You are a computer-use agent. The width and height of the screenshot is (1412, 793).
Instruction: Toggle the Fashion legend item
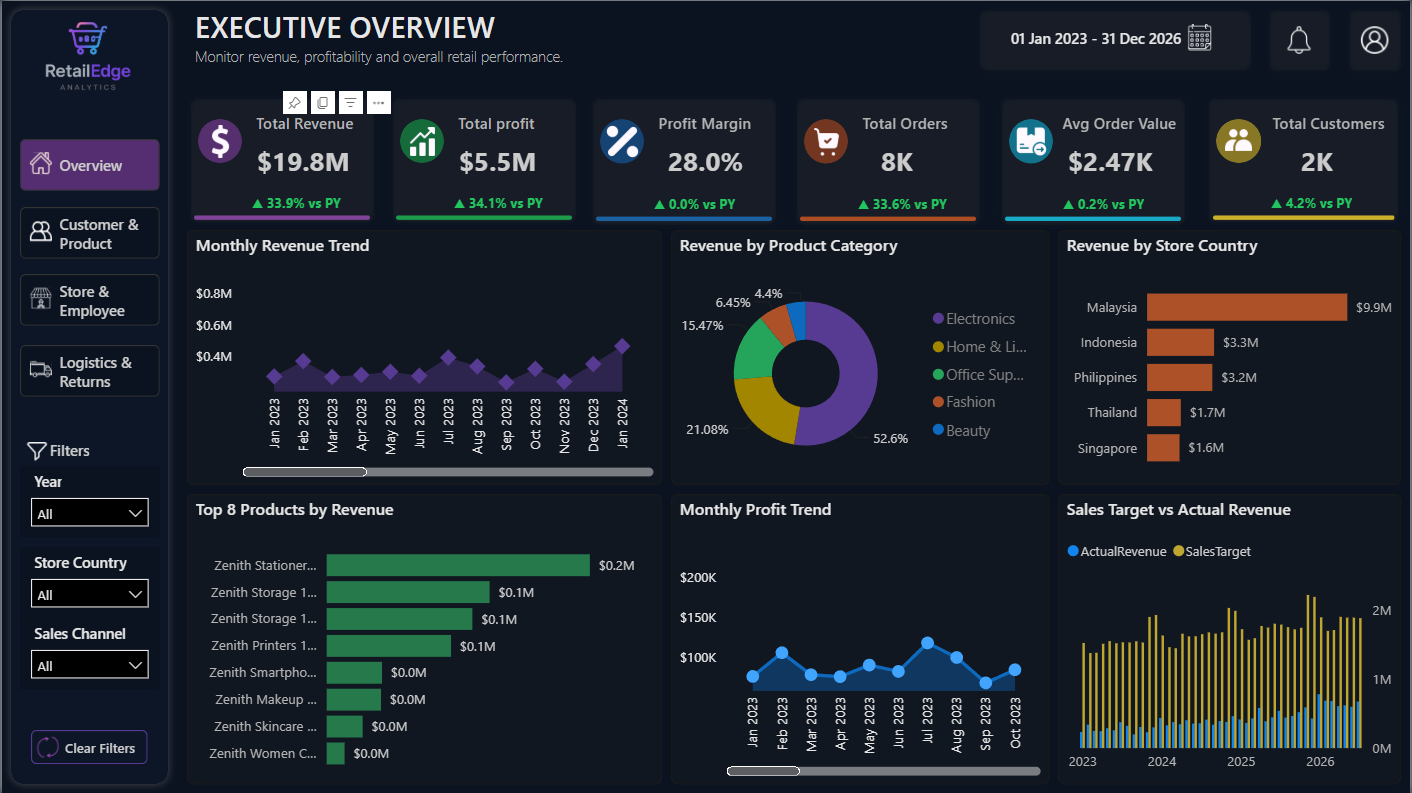pyautogui.click(x=964, y=402)
